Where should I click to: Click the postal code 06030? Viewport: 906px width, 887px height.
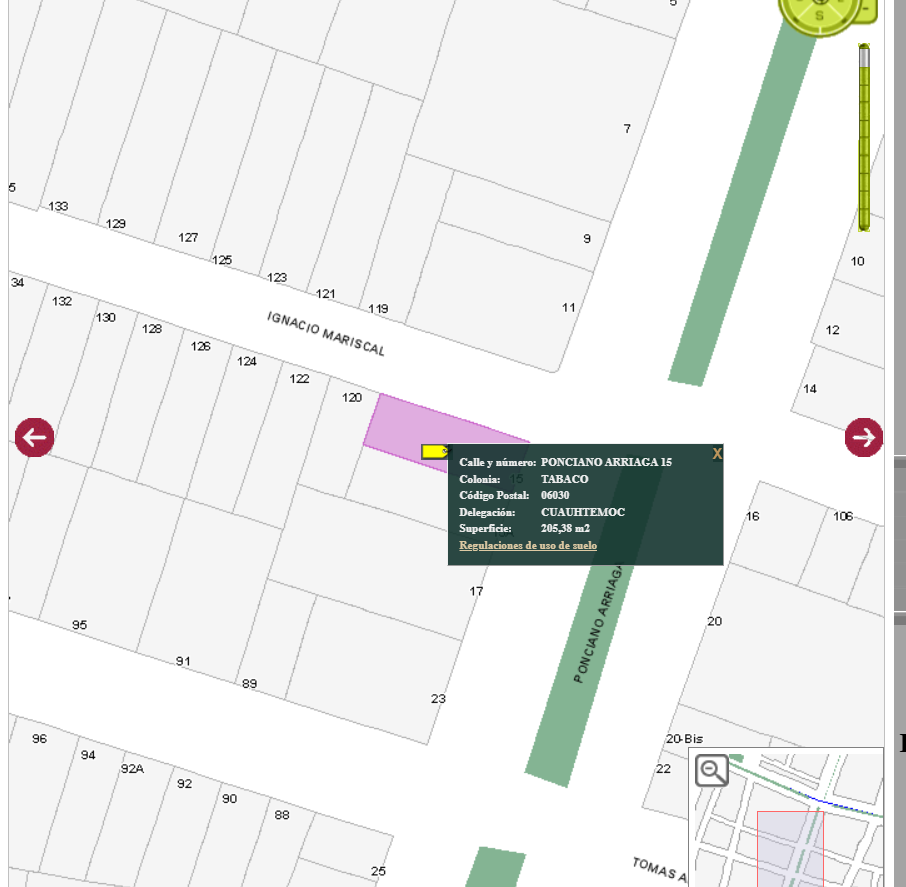click(555, 495)
